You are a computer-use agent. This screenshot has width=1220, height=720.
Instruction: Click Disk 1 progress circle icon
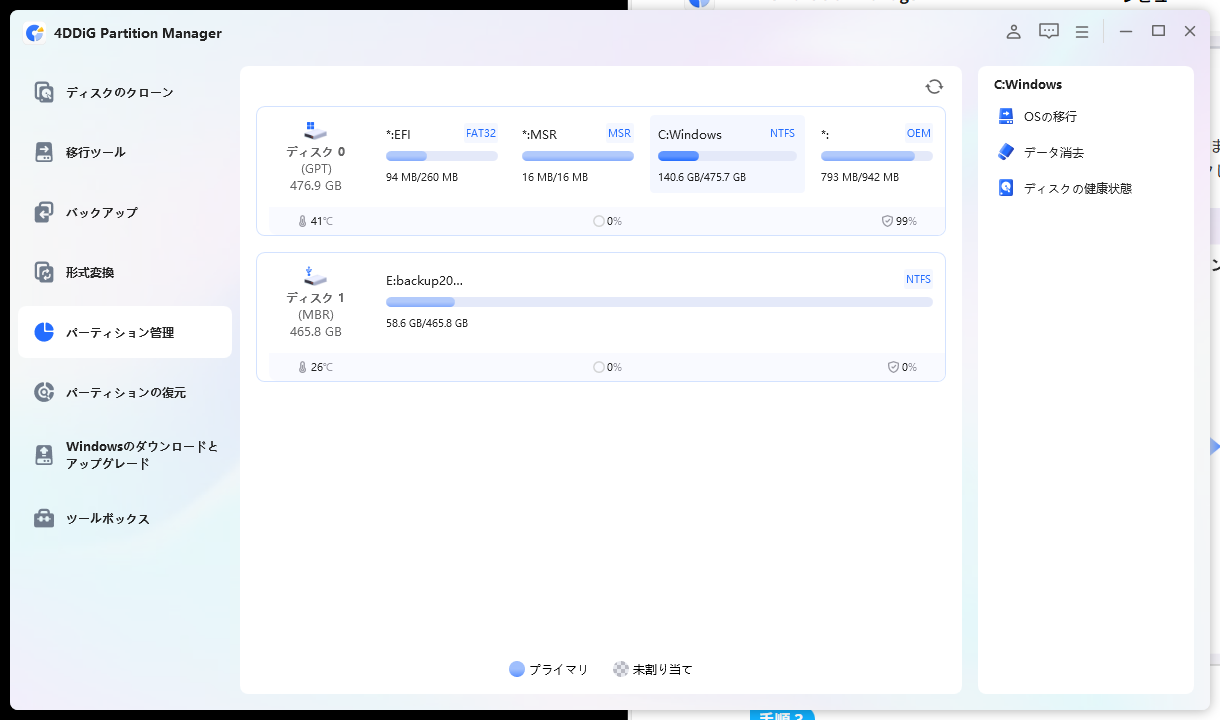pyautogui.click(x=599, y=367)
